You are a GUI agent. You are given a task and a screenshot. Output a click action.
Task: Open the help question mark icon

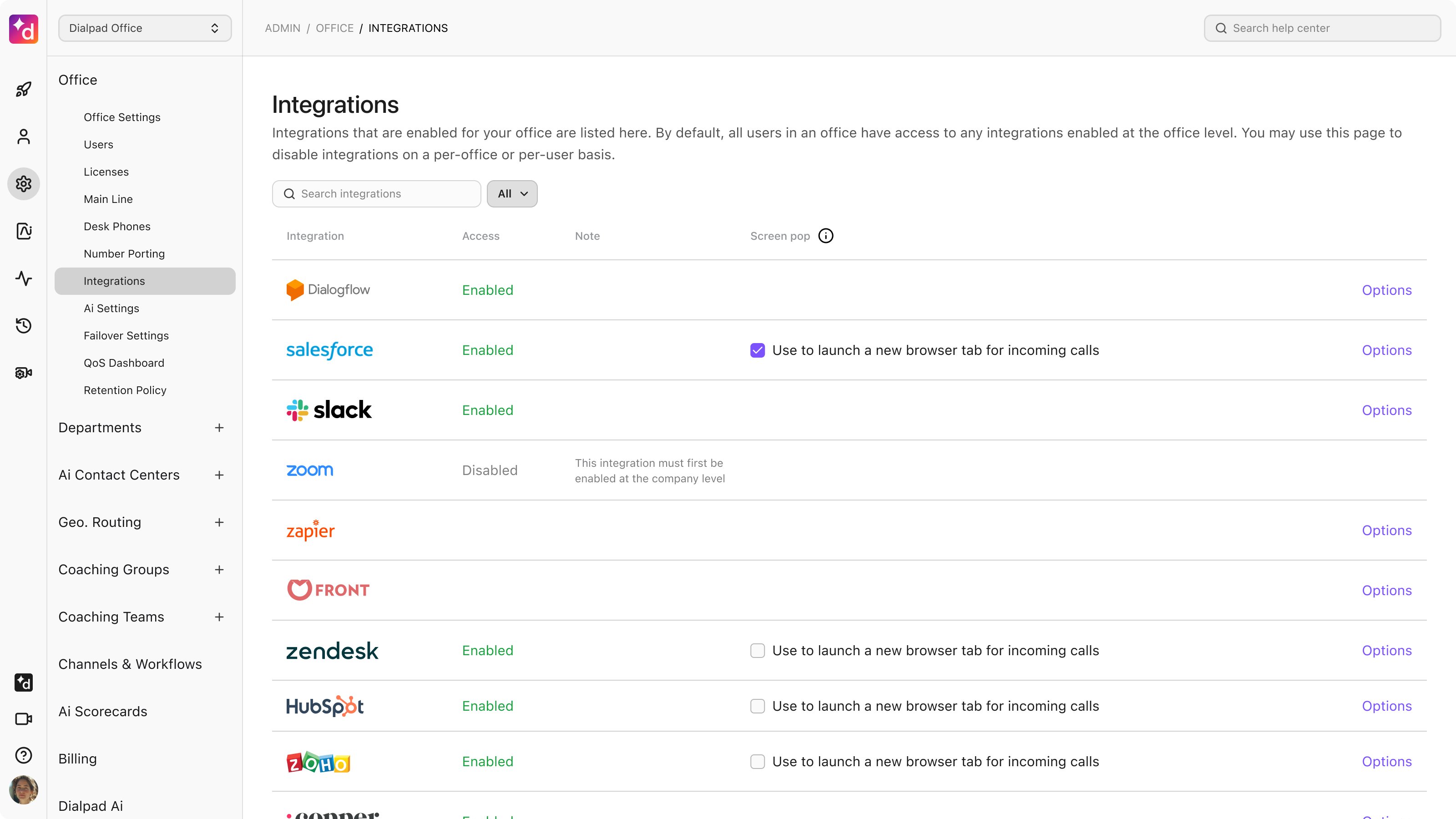(23, 755)
